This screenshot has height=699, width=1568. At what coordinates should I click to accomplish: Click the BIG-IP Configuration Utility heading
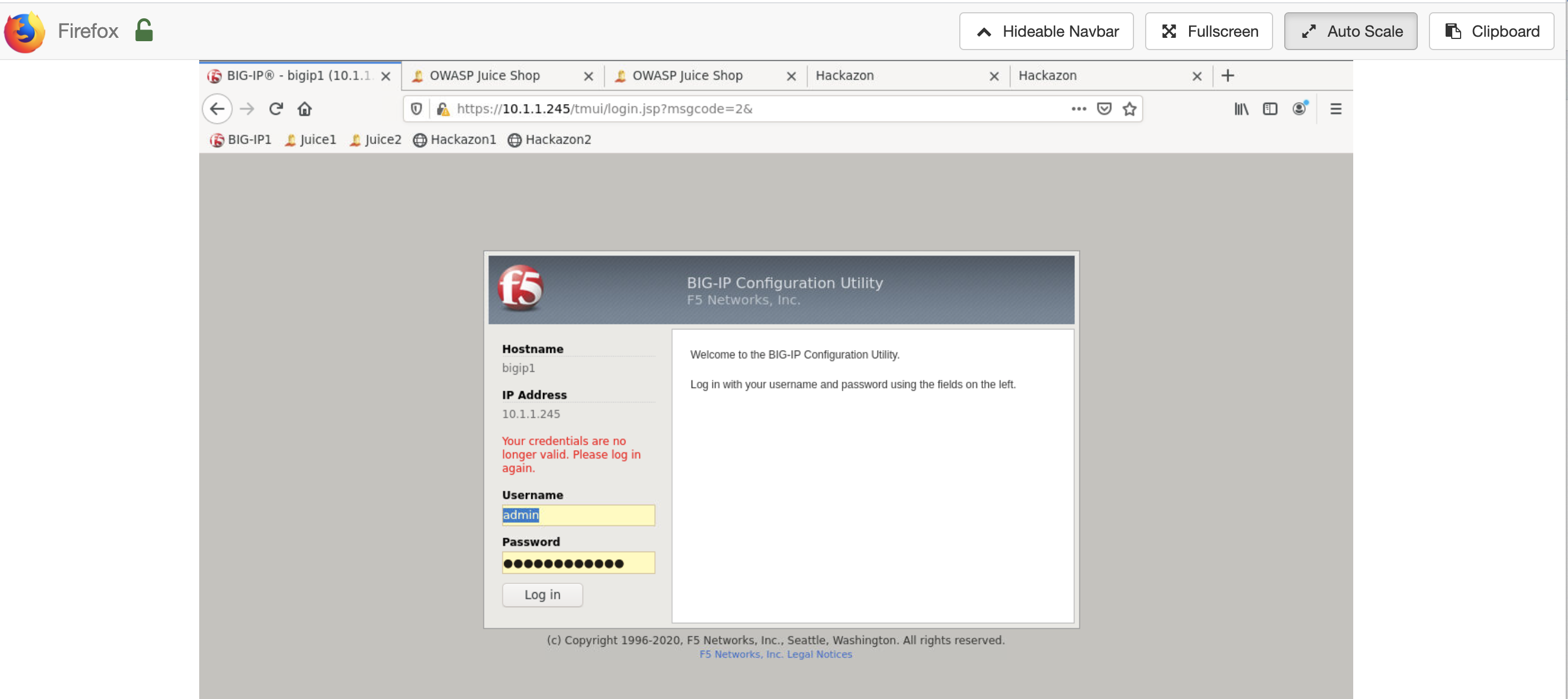tap(784, 283)
